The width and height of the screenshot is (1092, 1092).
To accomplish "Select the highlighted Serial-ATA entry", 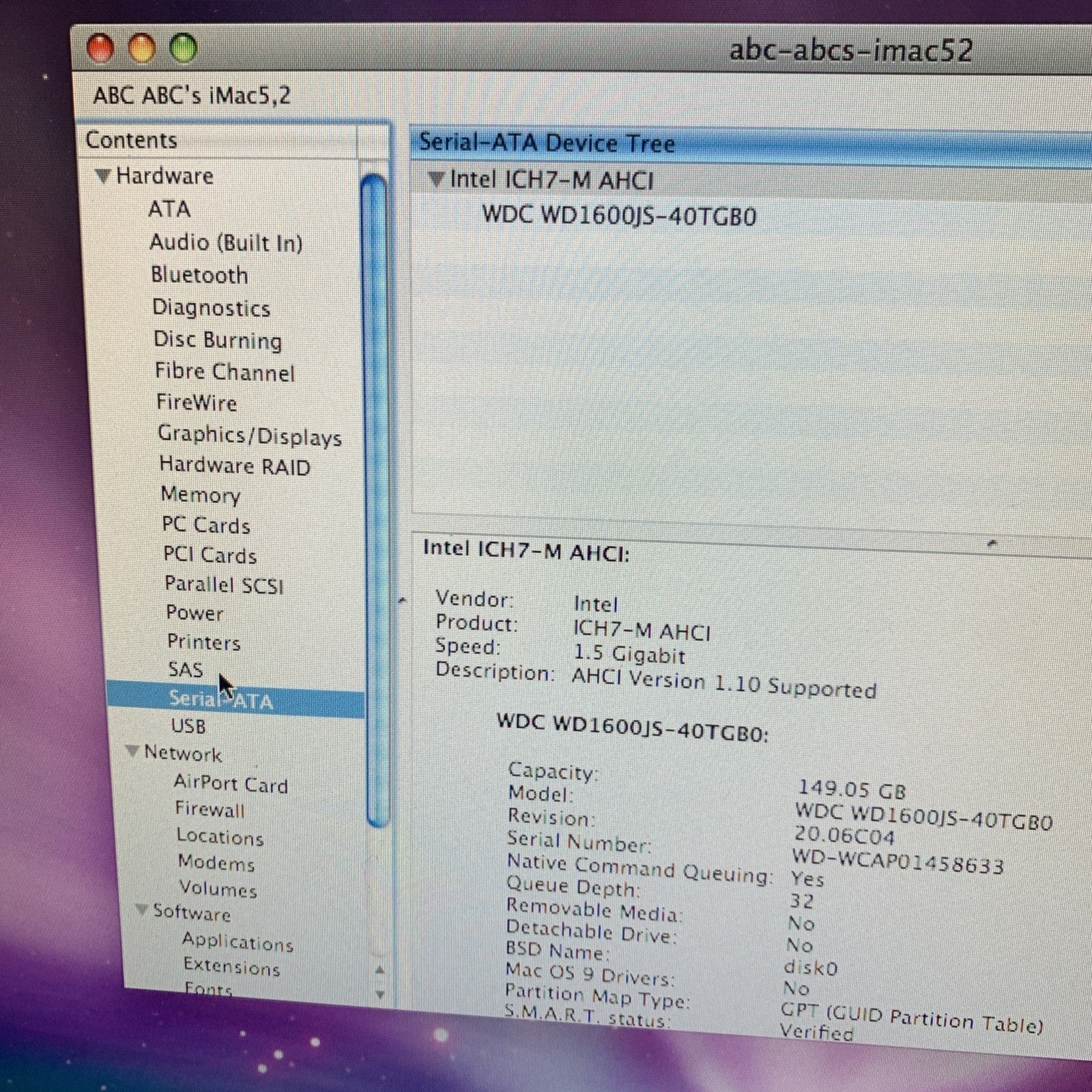I will 235,700.
